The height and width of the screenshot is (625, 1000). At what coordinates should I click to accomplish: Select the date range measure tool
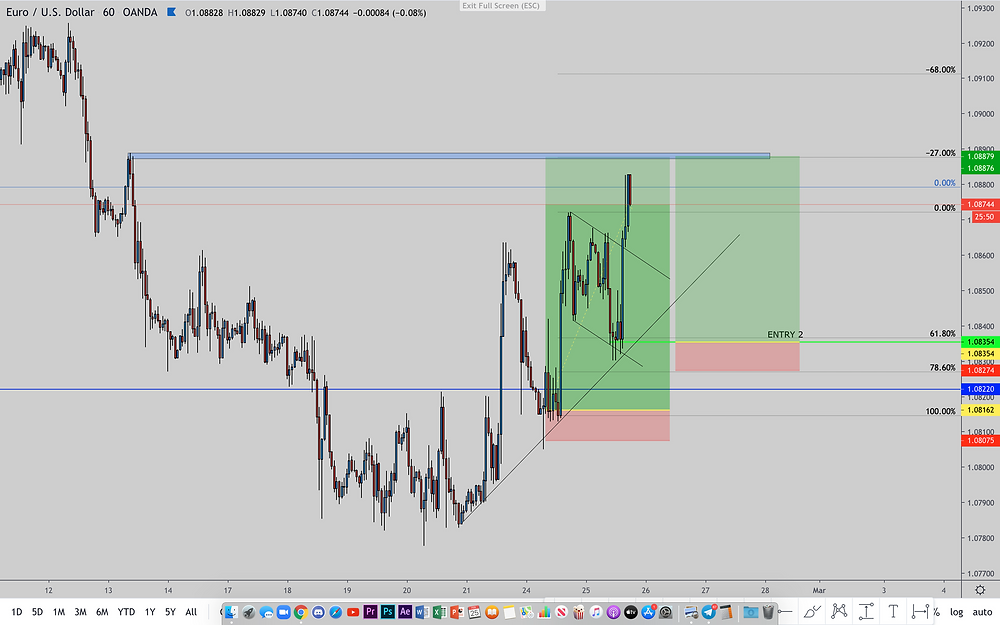[920, 612]
